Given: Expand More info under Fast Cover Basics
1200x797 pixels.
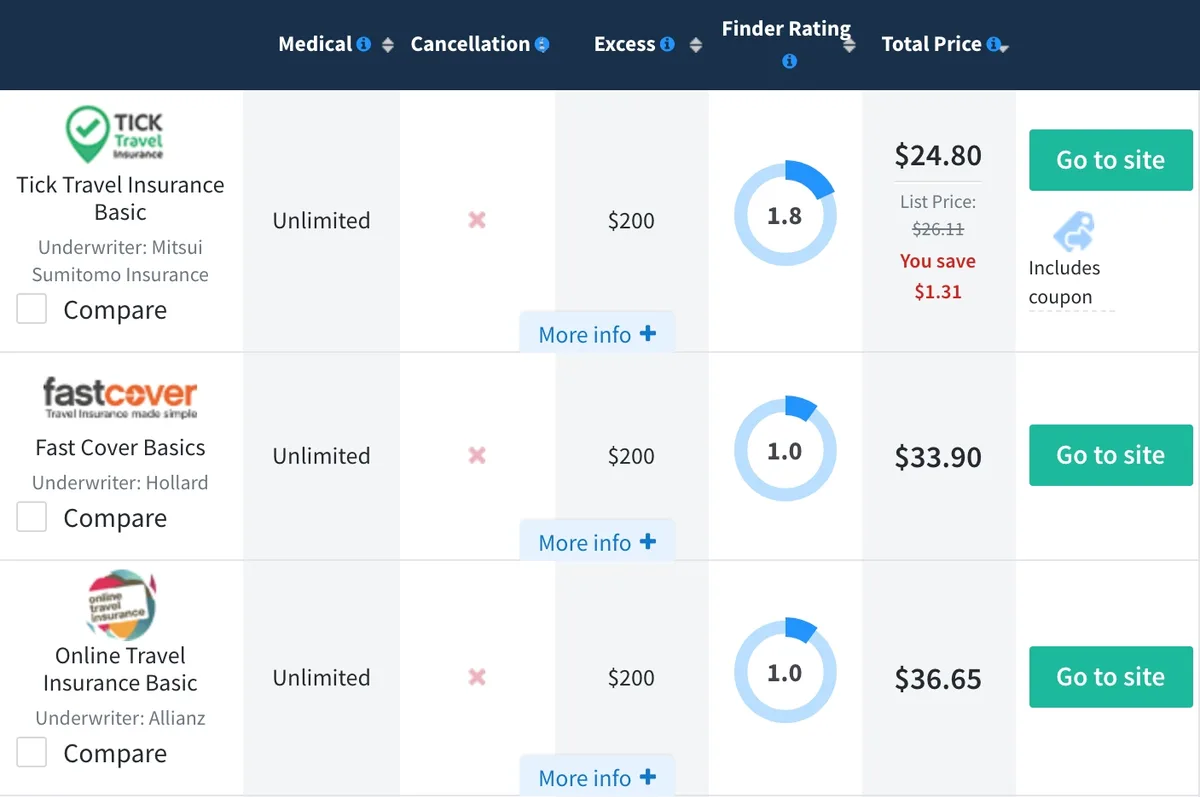Looking at the screenshot, I should (596, 541).
